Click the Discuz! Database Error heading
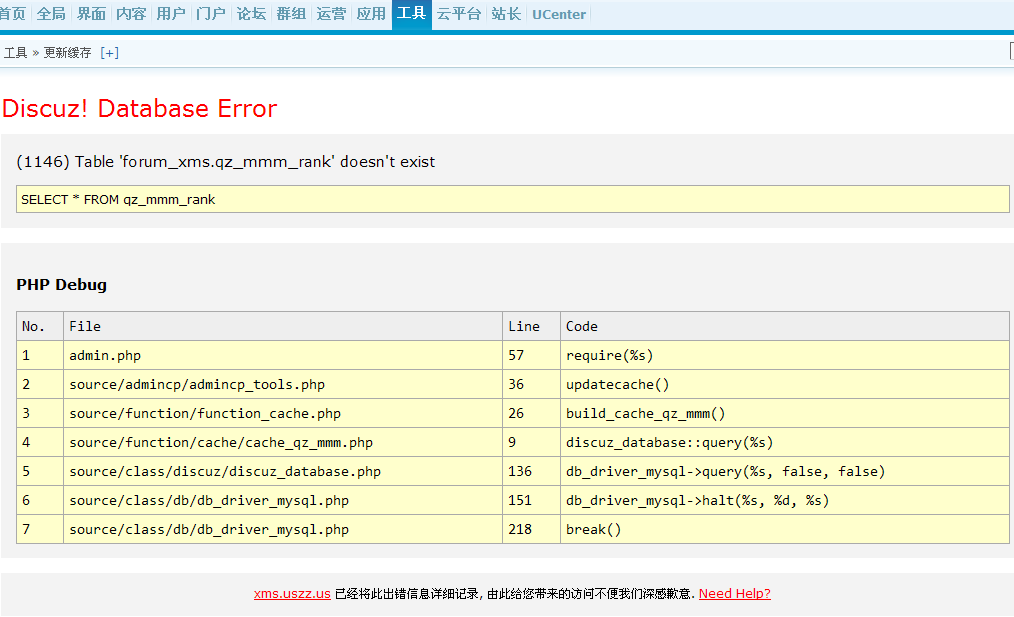 click(x=140, y=108)
